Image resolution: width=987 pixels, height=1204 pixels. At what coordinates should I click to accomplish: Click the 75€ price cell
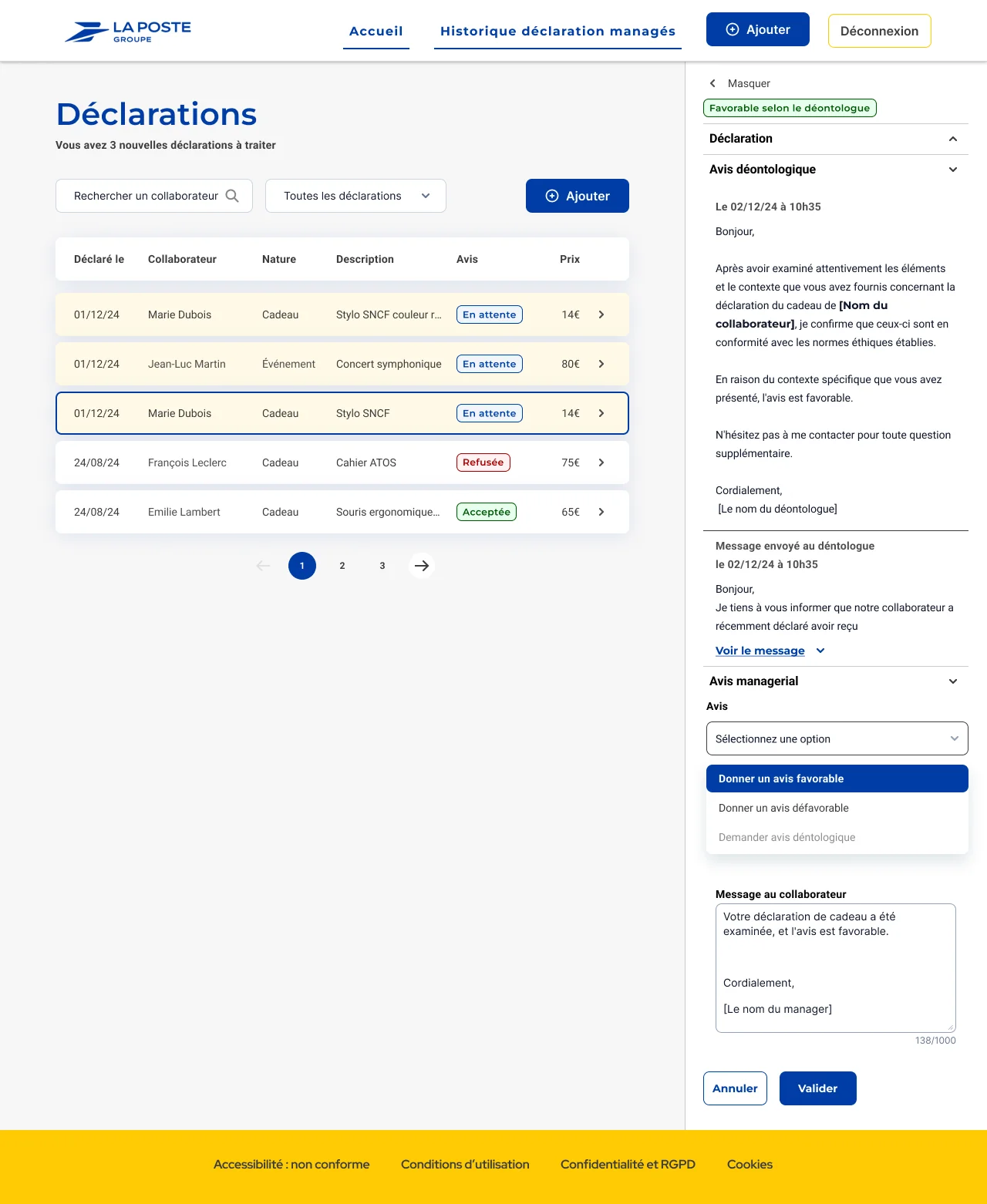pyautogui.click(x=571, y=462)
